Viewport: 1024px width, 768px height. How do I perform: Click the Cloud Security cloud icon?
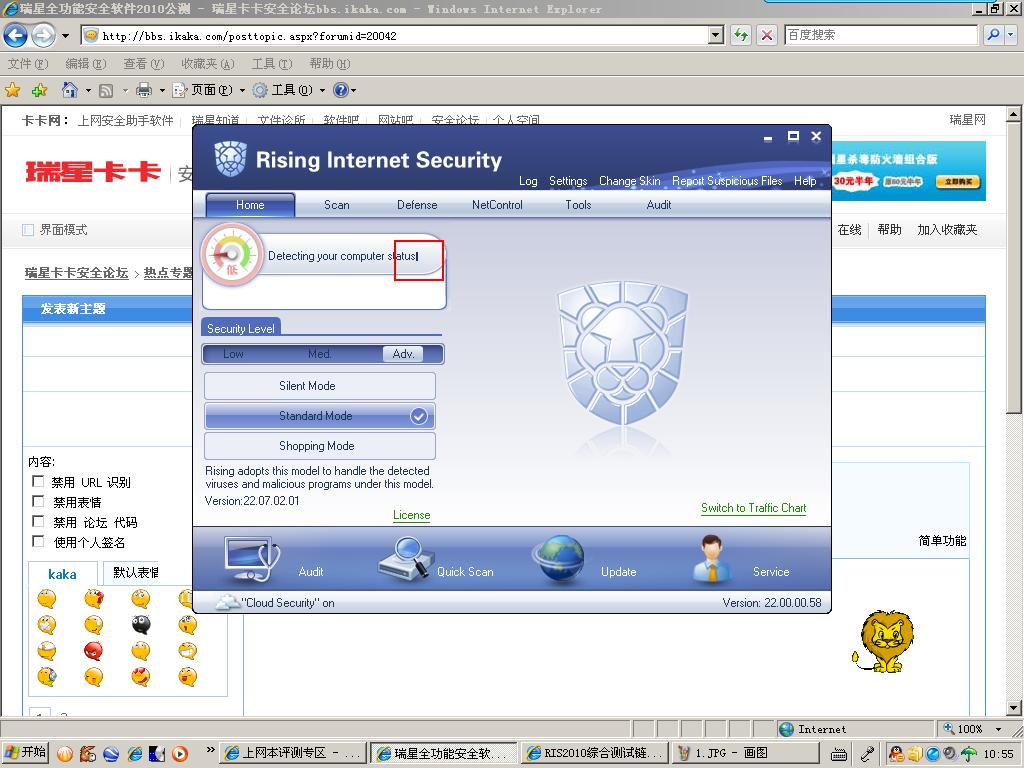(227, 602)
